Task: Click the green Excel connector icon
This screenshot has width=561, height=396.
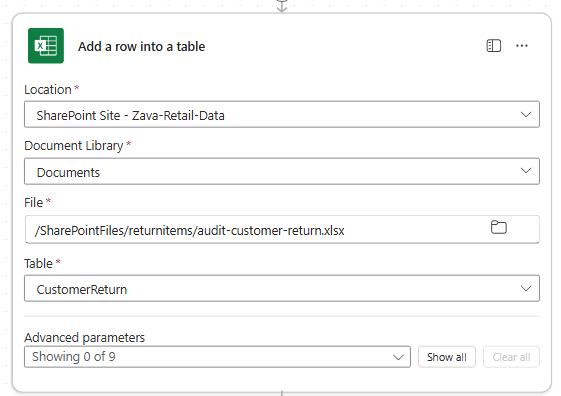Action: 46,45
